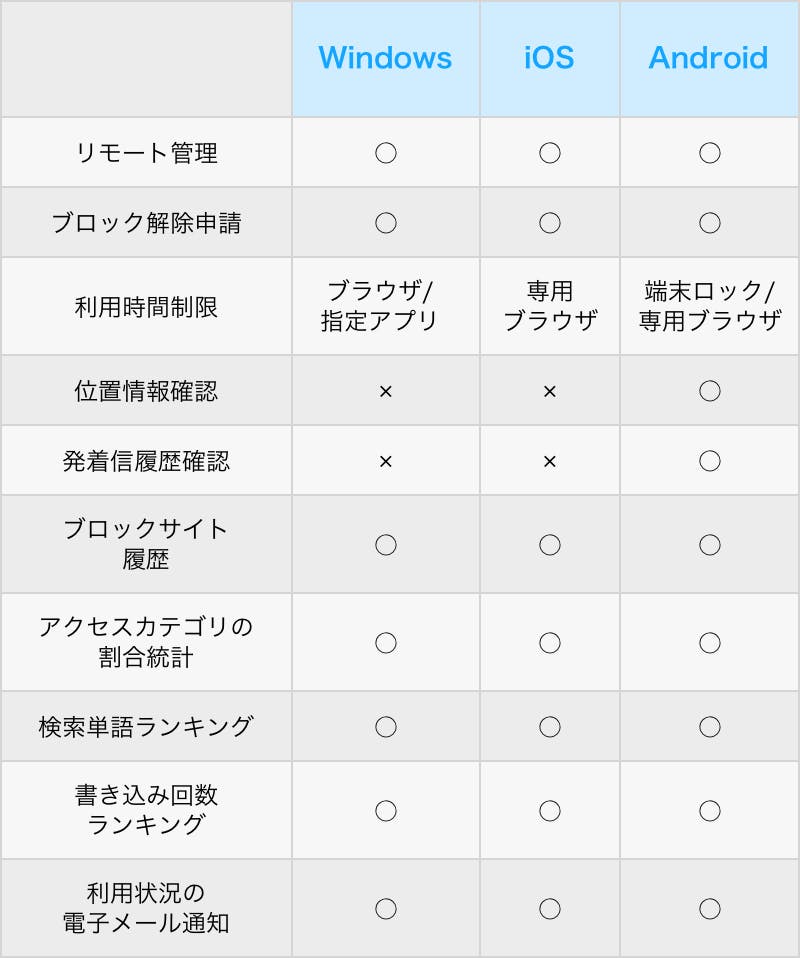Click the Windows column header
Image resolution: width=800 pixels, height=958 pixels.
pyautogui.click(x=385, y=58)
